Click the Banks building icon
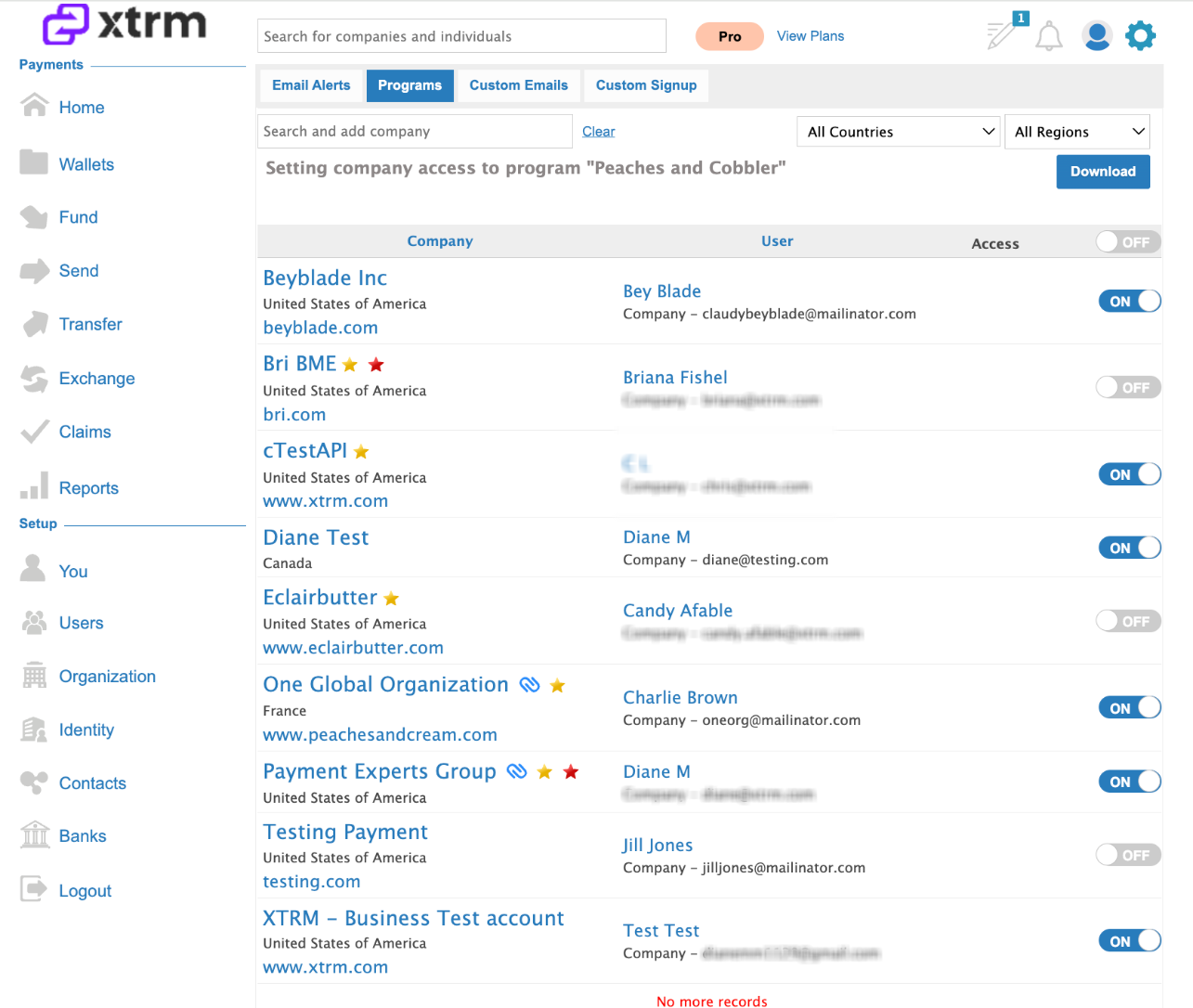 [35, 834]
